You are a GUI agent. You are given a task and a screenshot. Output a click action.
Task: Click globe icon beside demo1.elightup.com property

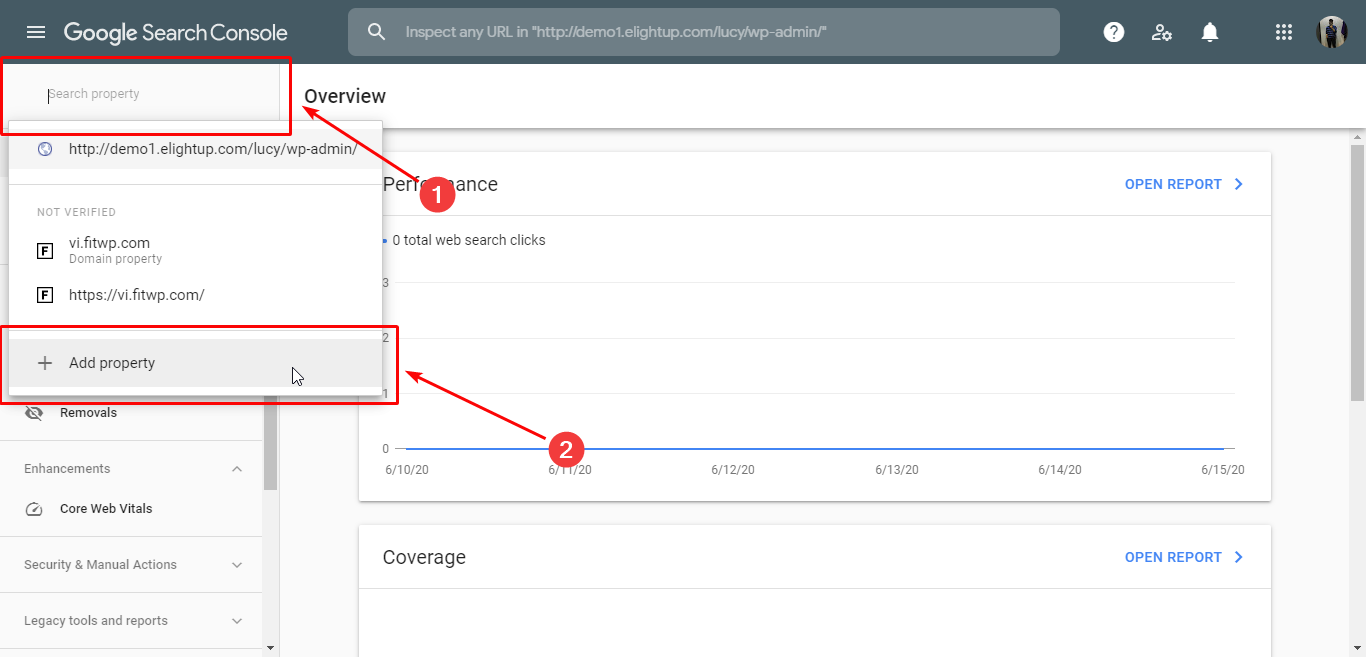pos(45,149)
